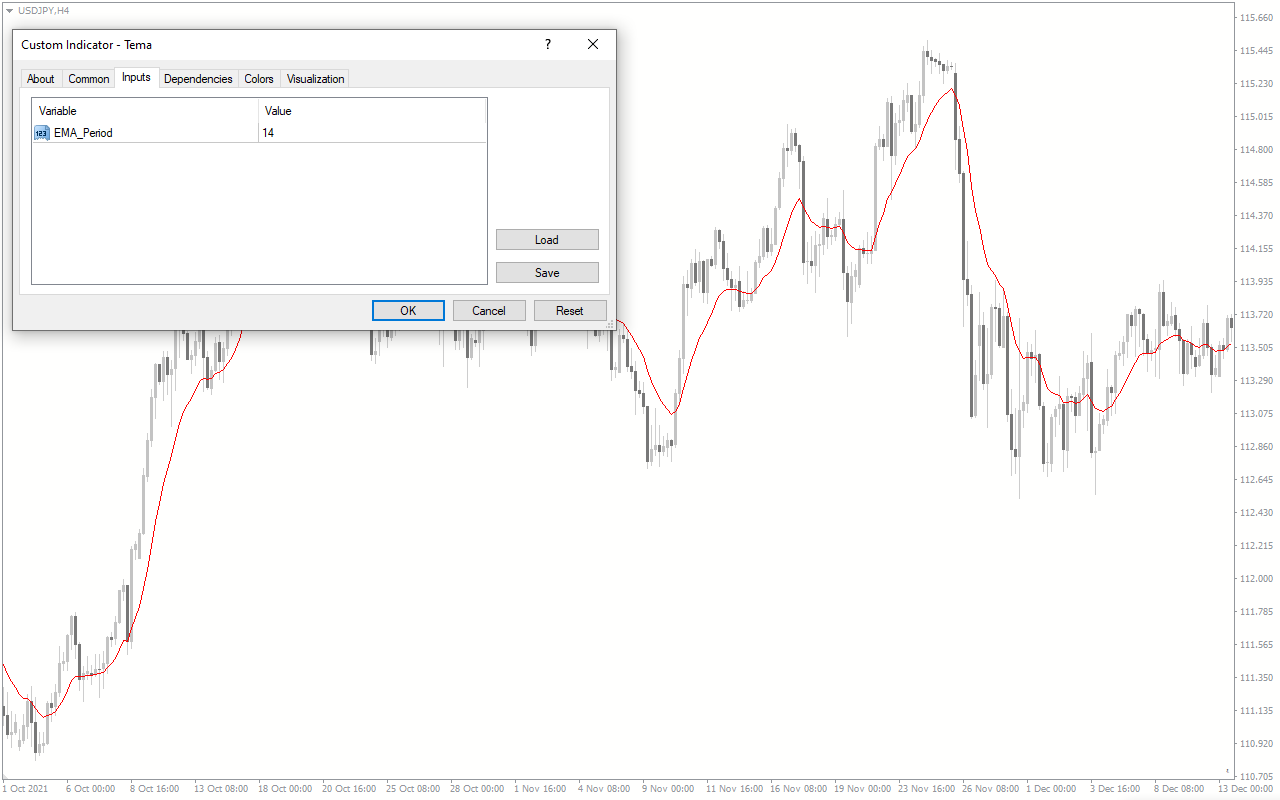Click the Cancel button

489,311
